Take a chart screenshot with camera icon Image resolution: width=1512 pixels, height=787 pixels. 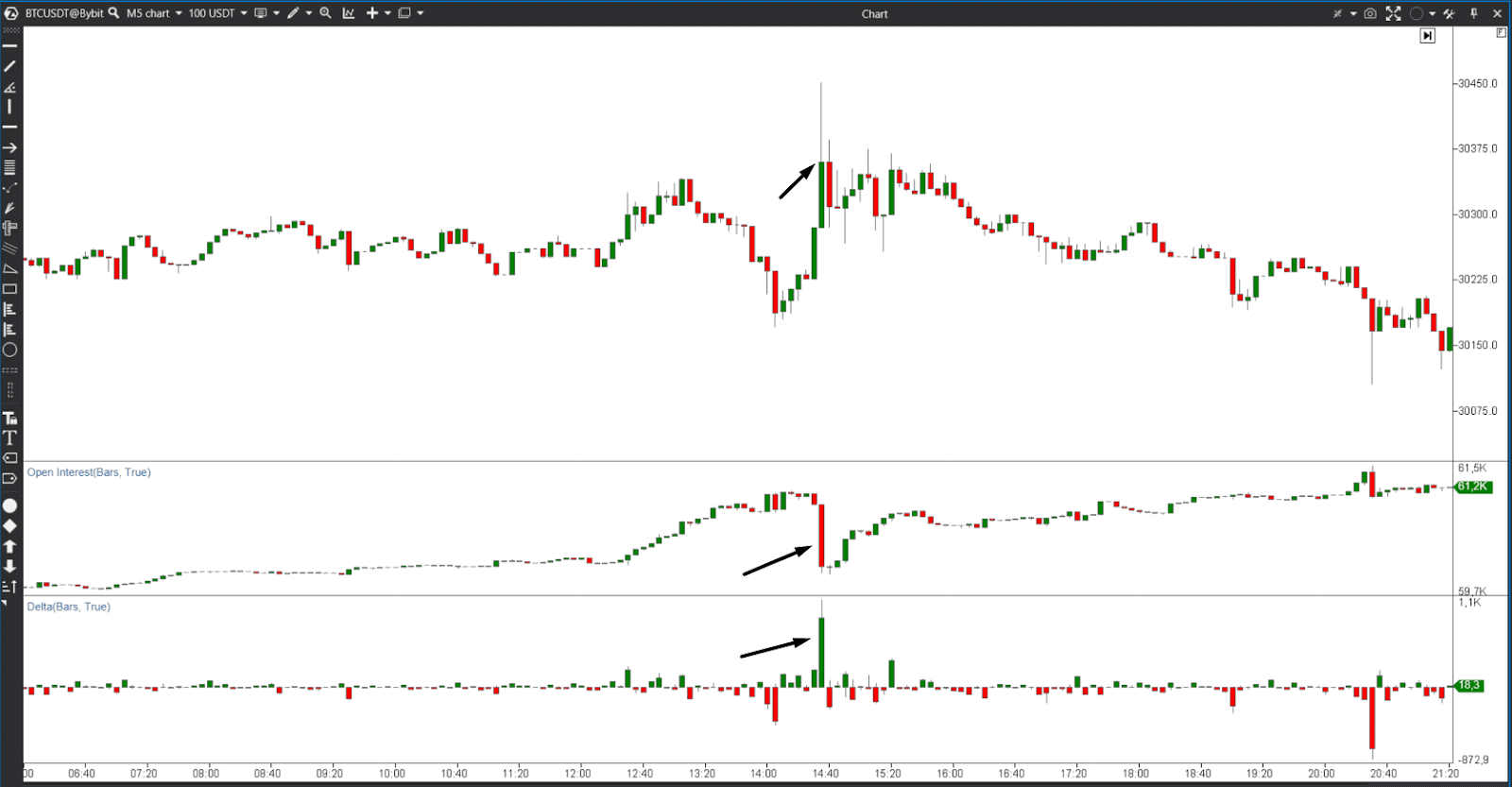(1370, 13)
